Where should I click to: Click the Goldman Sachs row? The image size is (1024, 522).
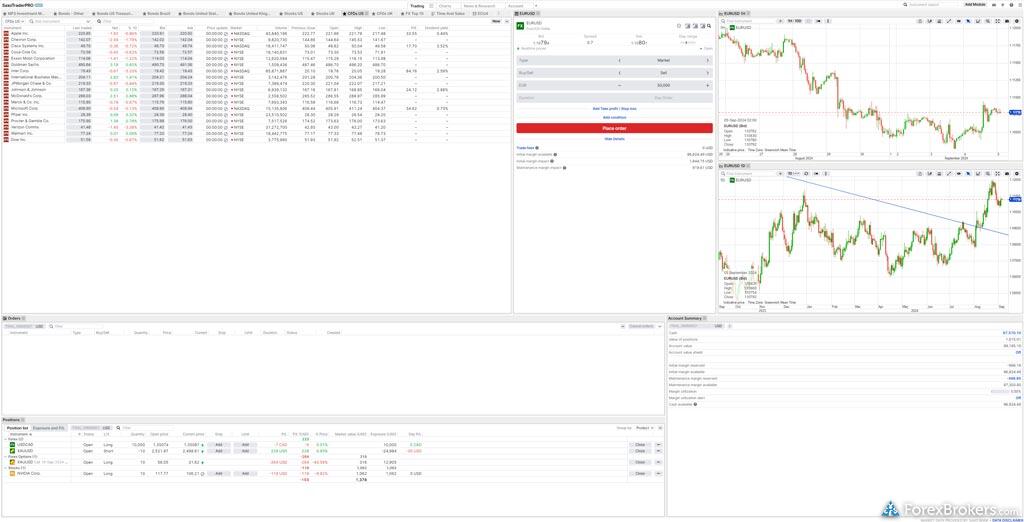coord(257,65)
